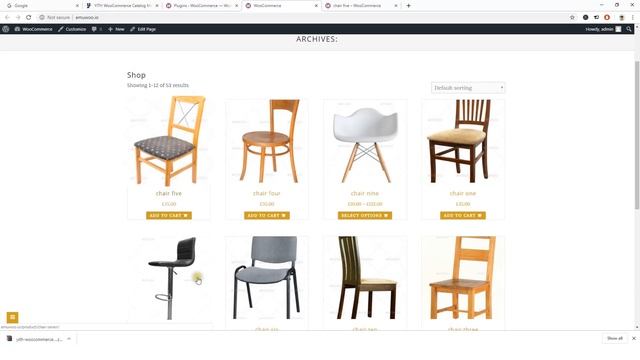Click the white chair nine product image
The image size is (640, 360).
pyautogui.click(x=364, y=141)
